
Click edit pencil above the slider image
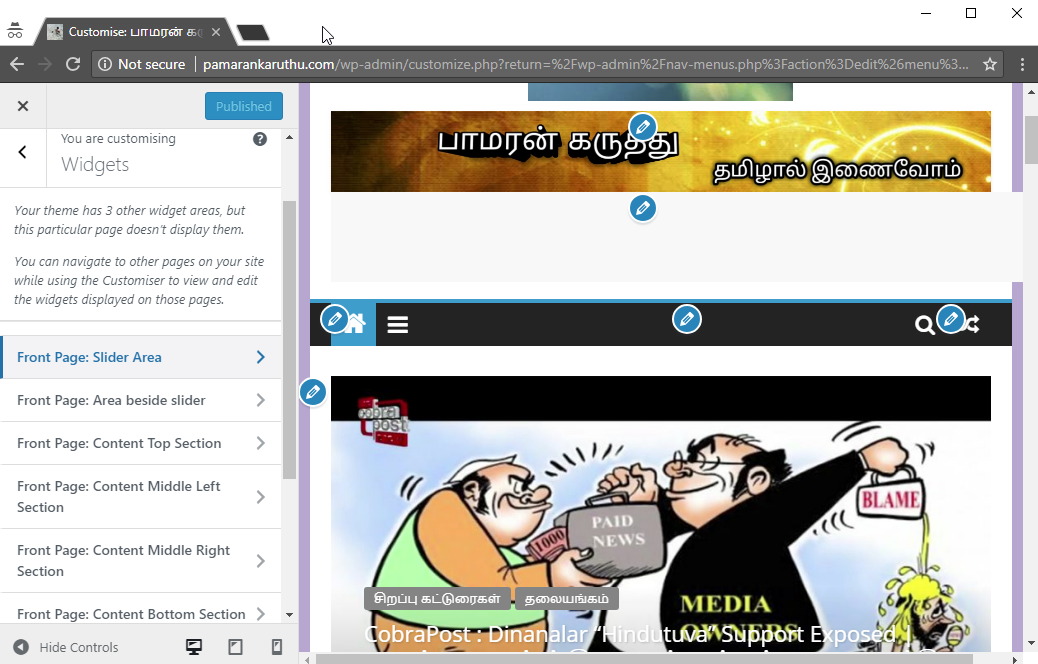point(313,392)
